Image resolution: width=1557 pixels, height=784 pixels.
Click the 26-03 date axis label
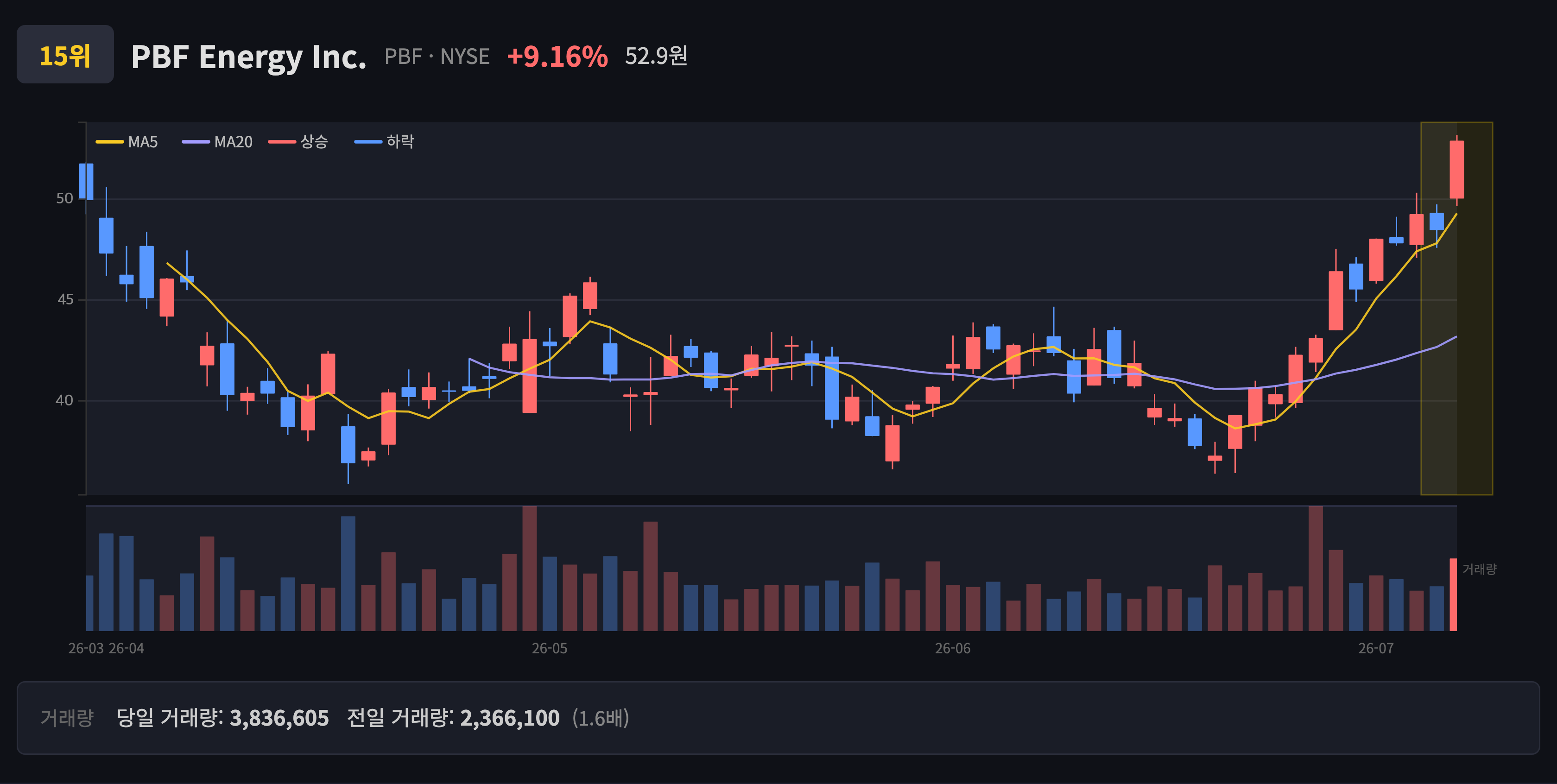click(x=86, y=649)
